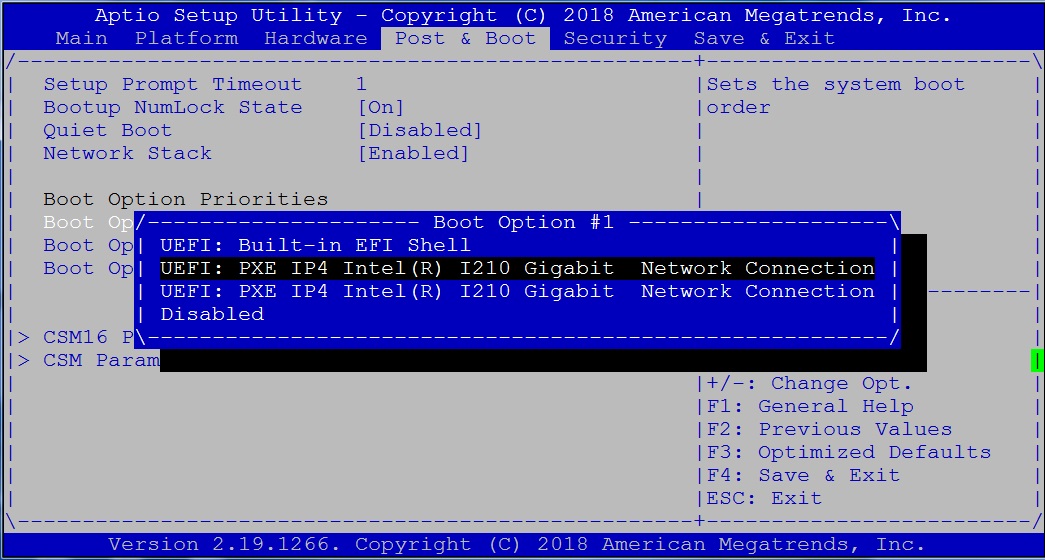Click the 'F4: Save & Exit' hint
The image size is (1045, 560).
point(803,475)
